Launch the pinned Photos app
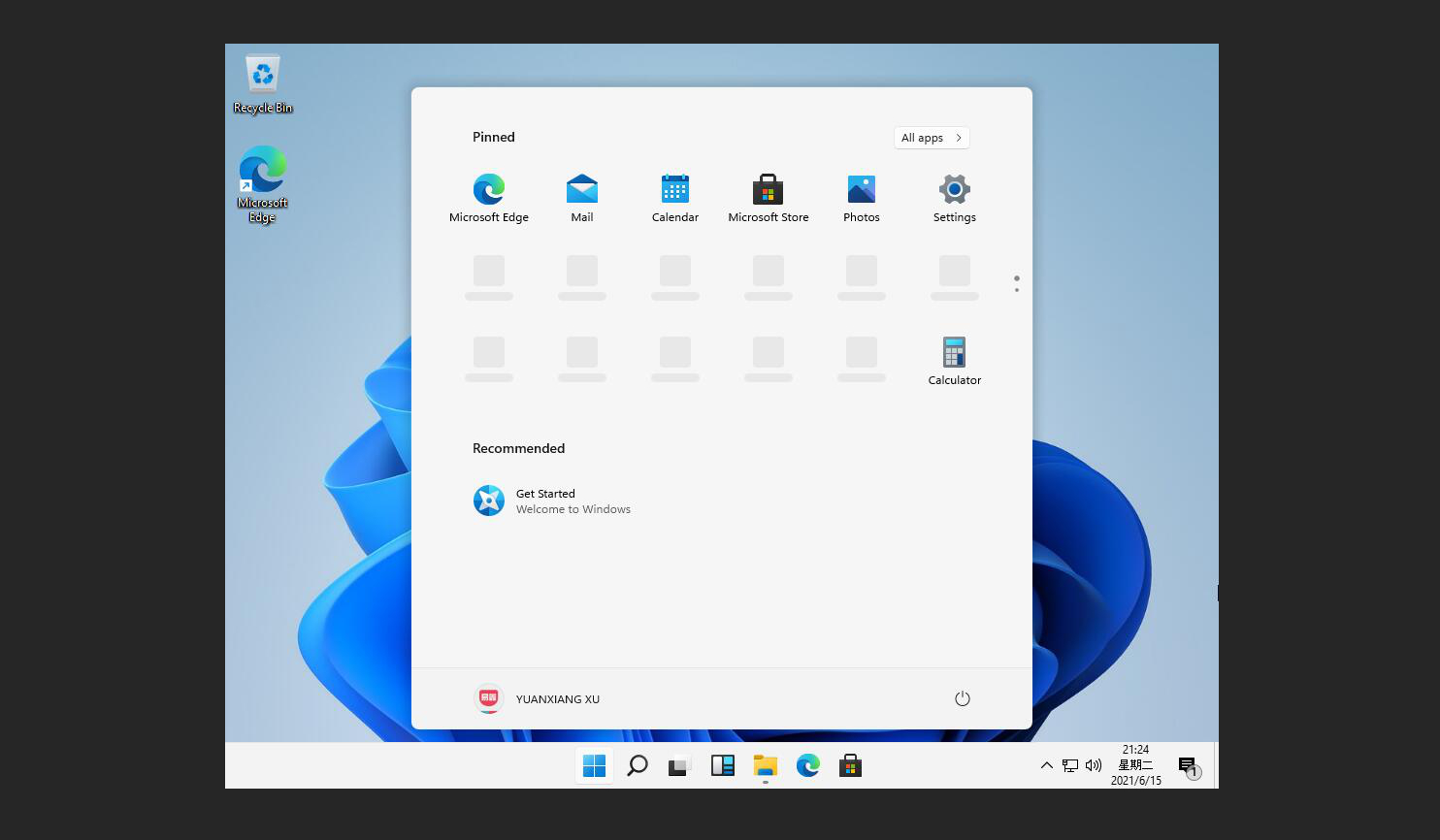 pos(862,198)
